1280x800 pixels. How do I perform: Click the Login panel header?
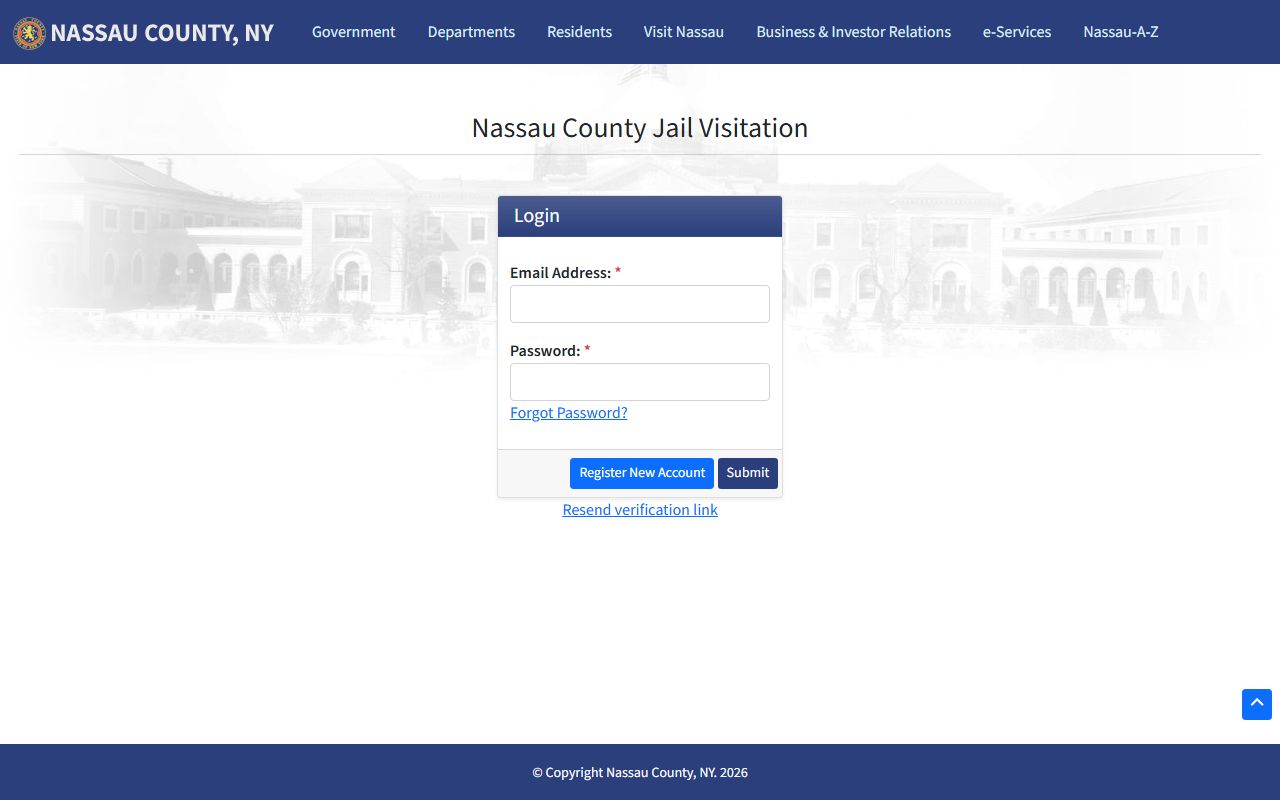coord(640,216)
